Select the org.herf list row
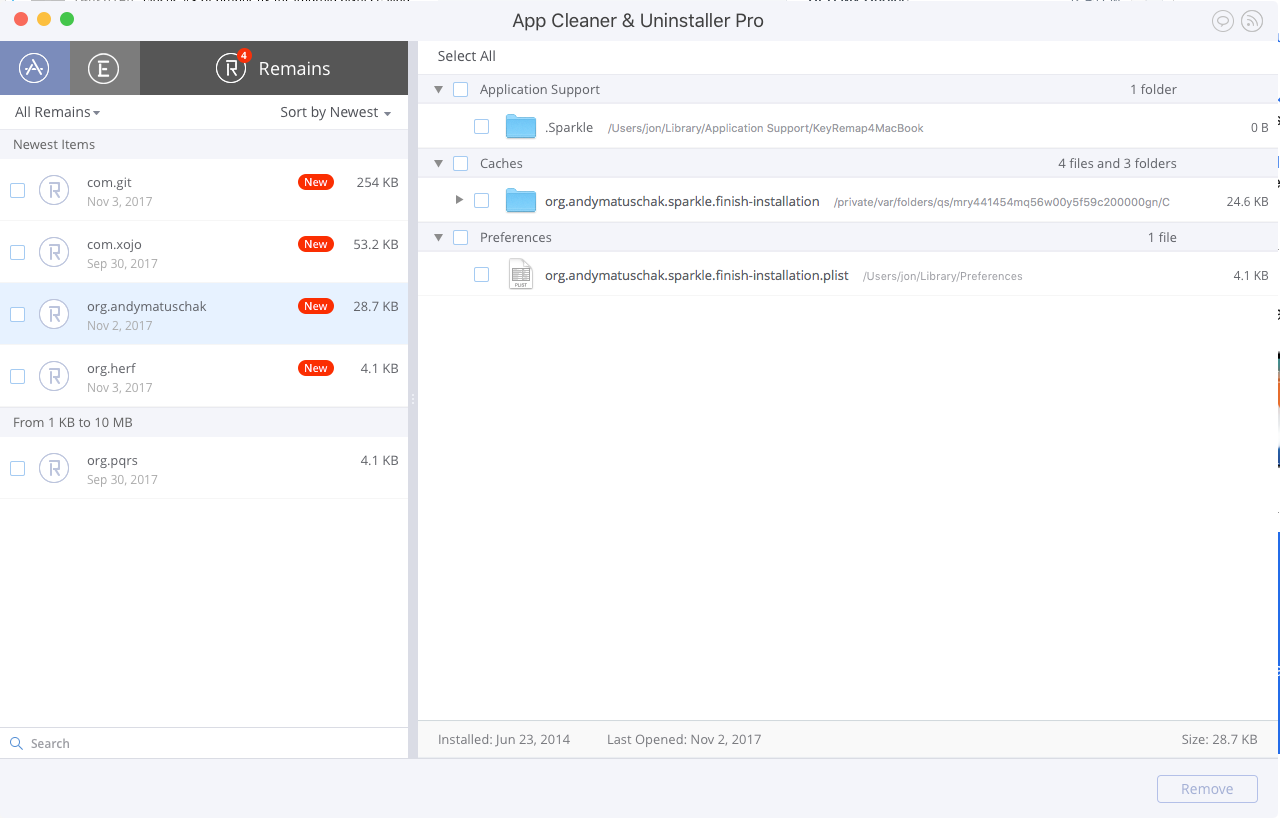 [x=204, y=376]
